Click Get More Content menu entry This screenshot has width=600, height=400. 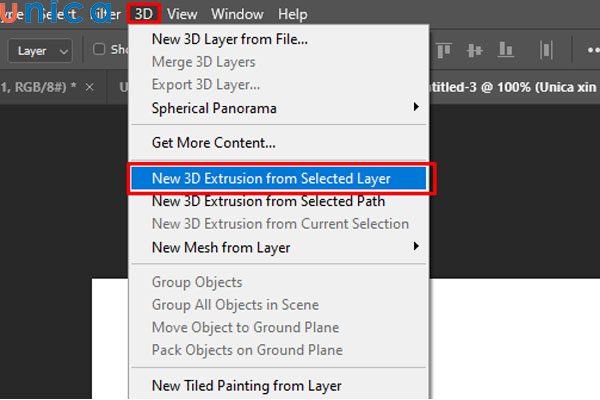[x=214, y=143]
